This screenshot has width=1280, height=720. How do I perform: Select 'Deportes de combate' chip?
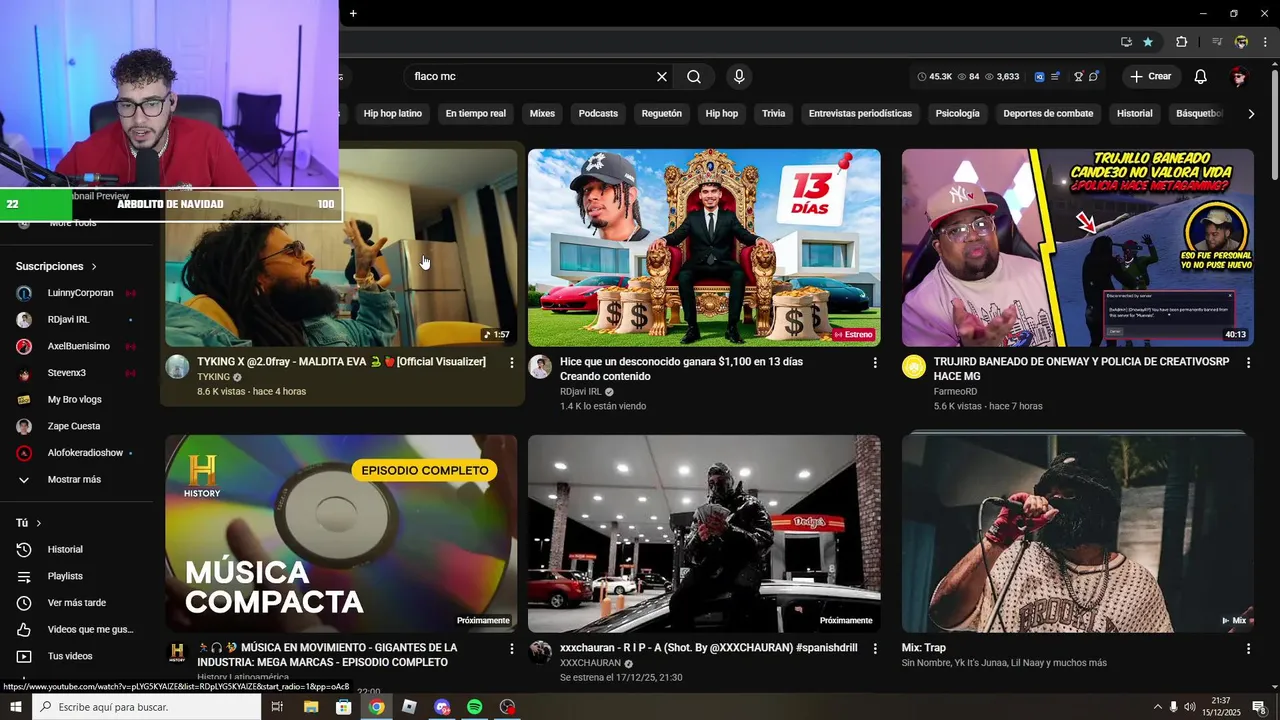click(1048, 114)
